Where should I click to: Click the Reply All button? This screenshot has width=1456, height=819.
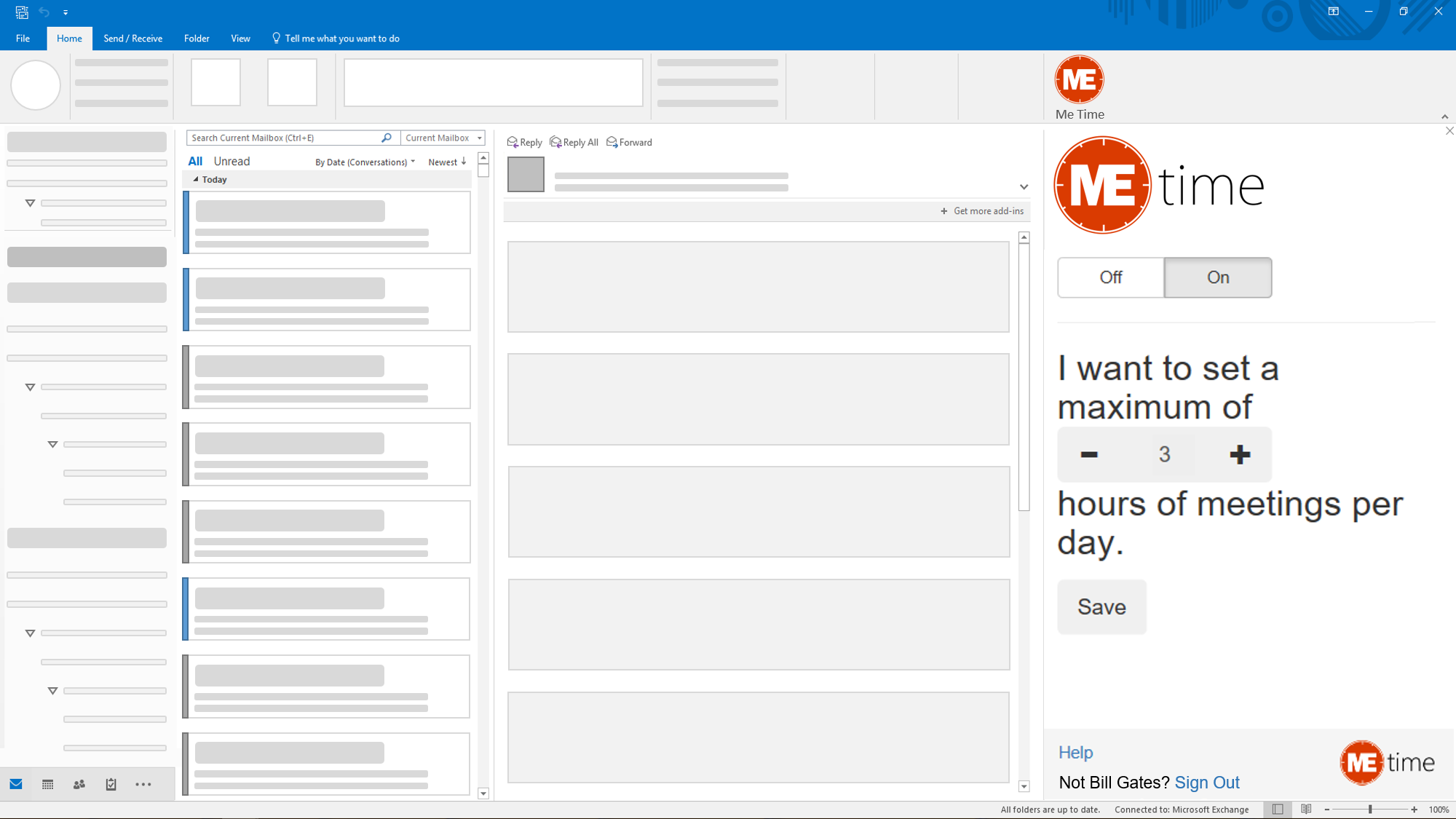point(574,142)
